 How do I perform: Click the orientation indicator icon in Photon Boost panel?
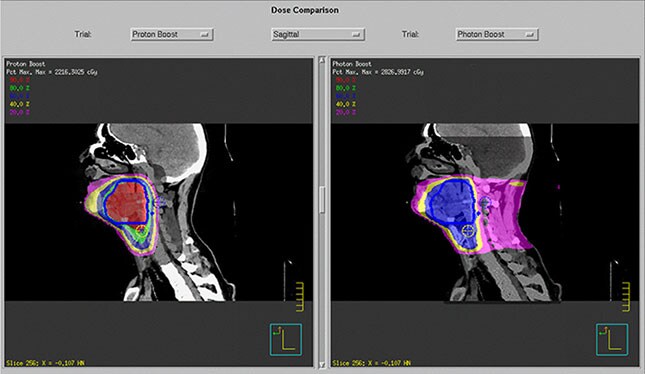point(612,339)
